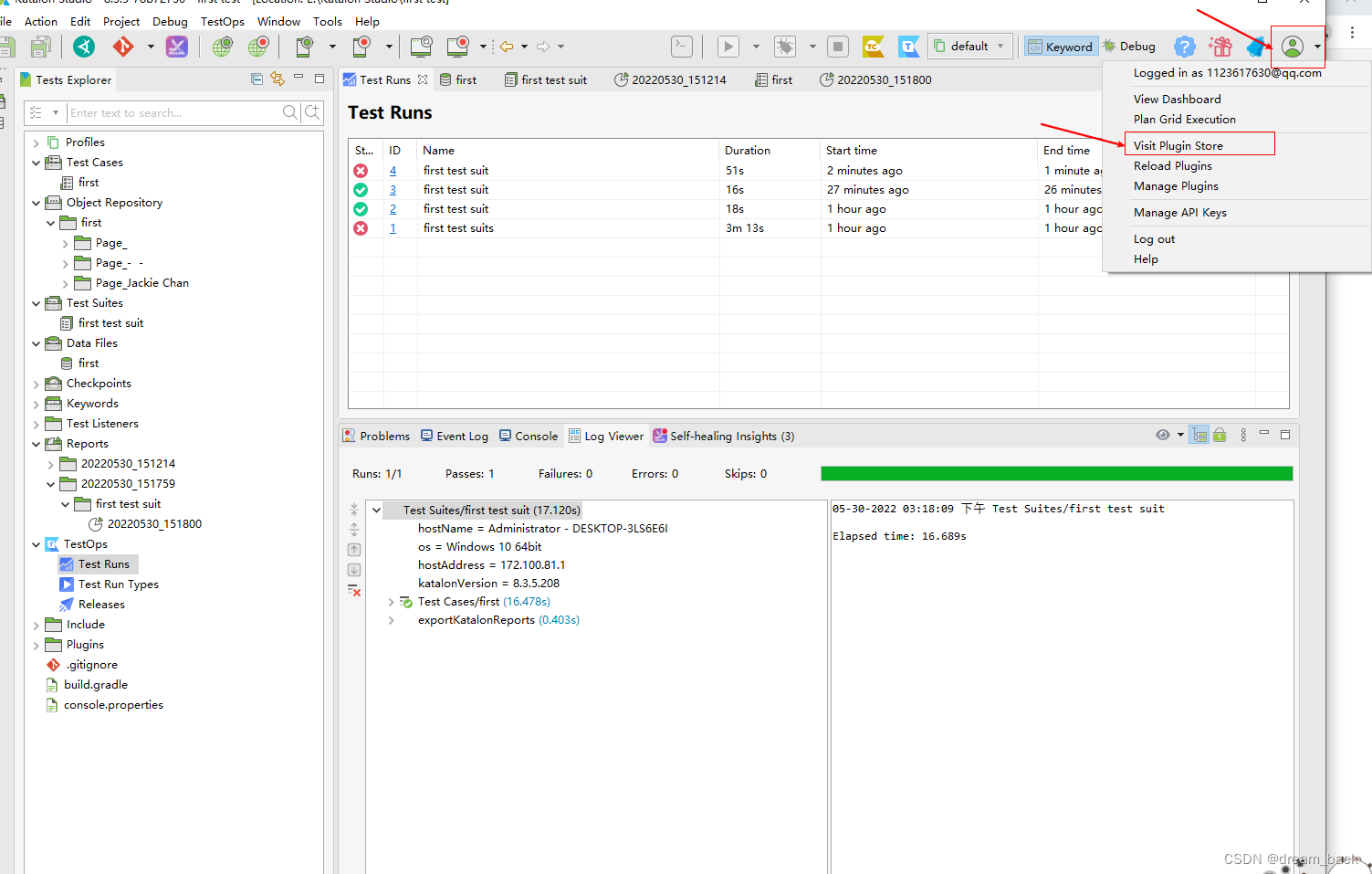
Task: Expand the Checkpoints folder
Action: 36,384
